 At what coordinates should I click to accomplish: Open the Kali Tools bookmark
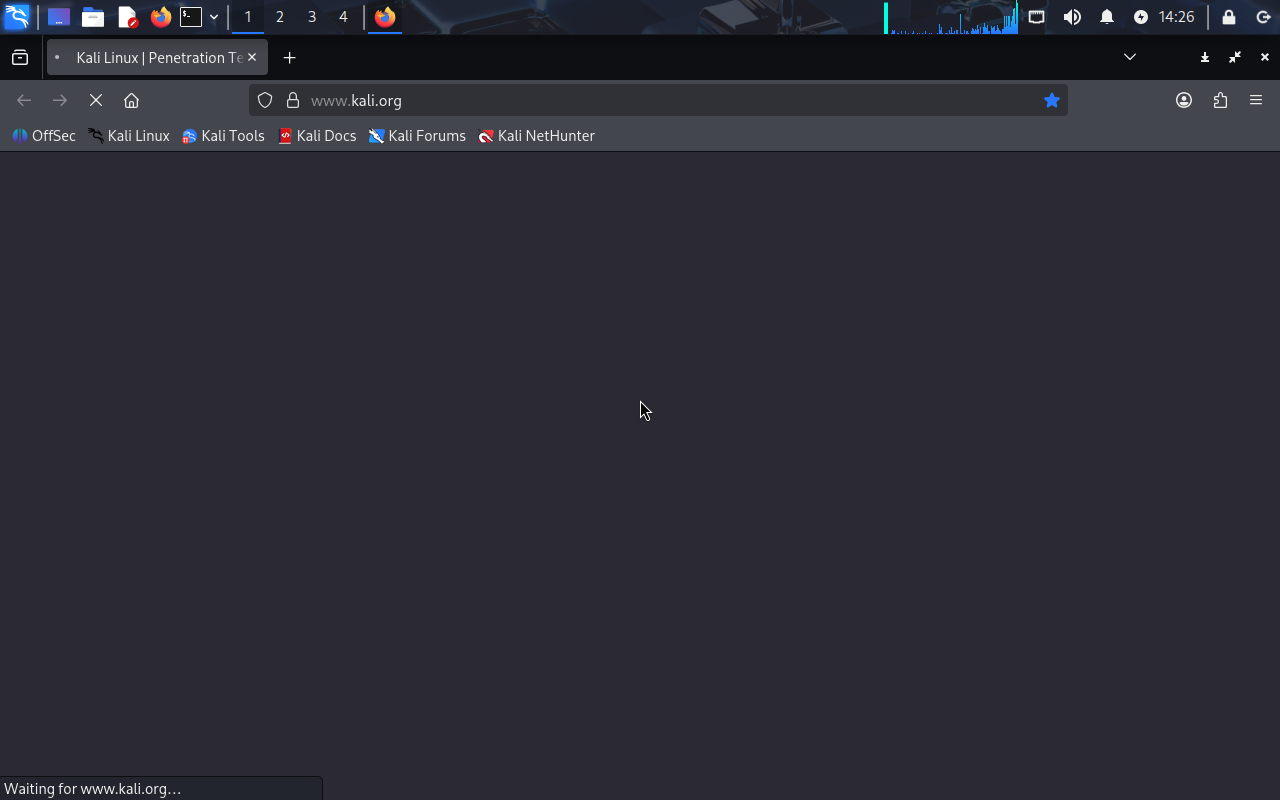coord(223,136)
